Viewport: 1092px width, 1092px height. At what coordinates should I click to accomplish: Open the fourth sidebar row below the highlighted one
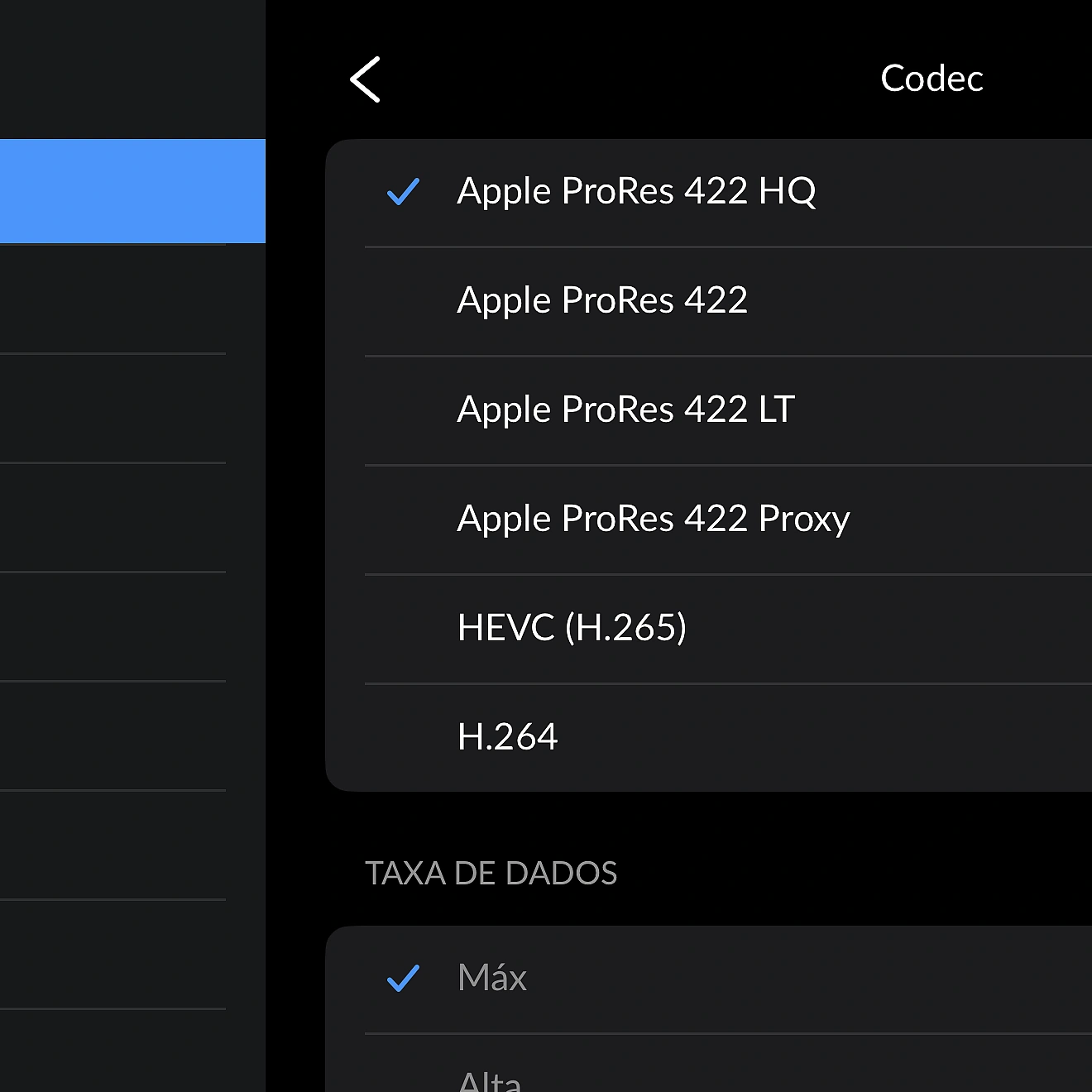coord(113,627)
